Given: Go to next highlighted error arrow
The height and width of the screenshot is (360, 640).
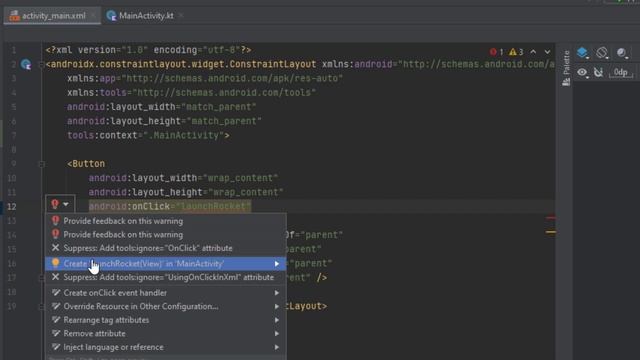Looking at the screenshot, I should tap(547, 52).
